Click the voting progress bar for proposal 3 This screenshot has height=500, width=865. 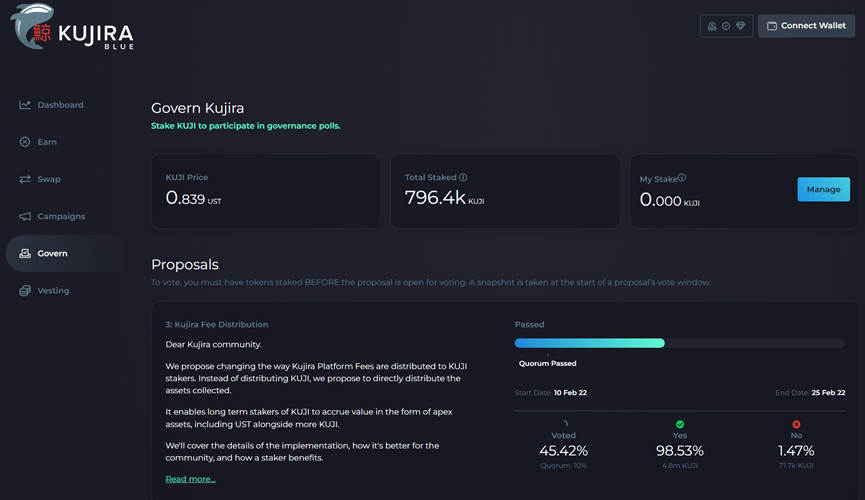click(680, 343)
